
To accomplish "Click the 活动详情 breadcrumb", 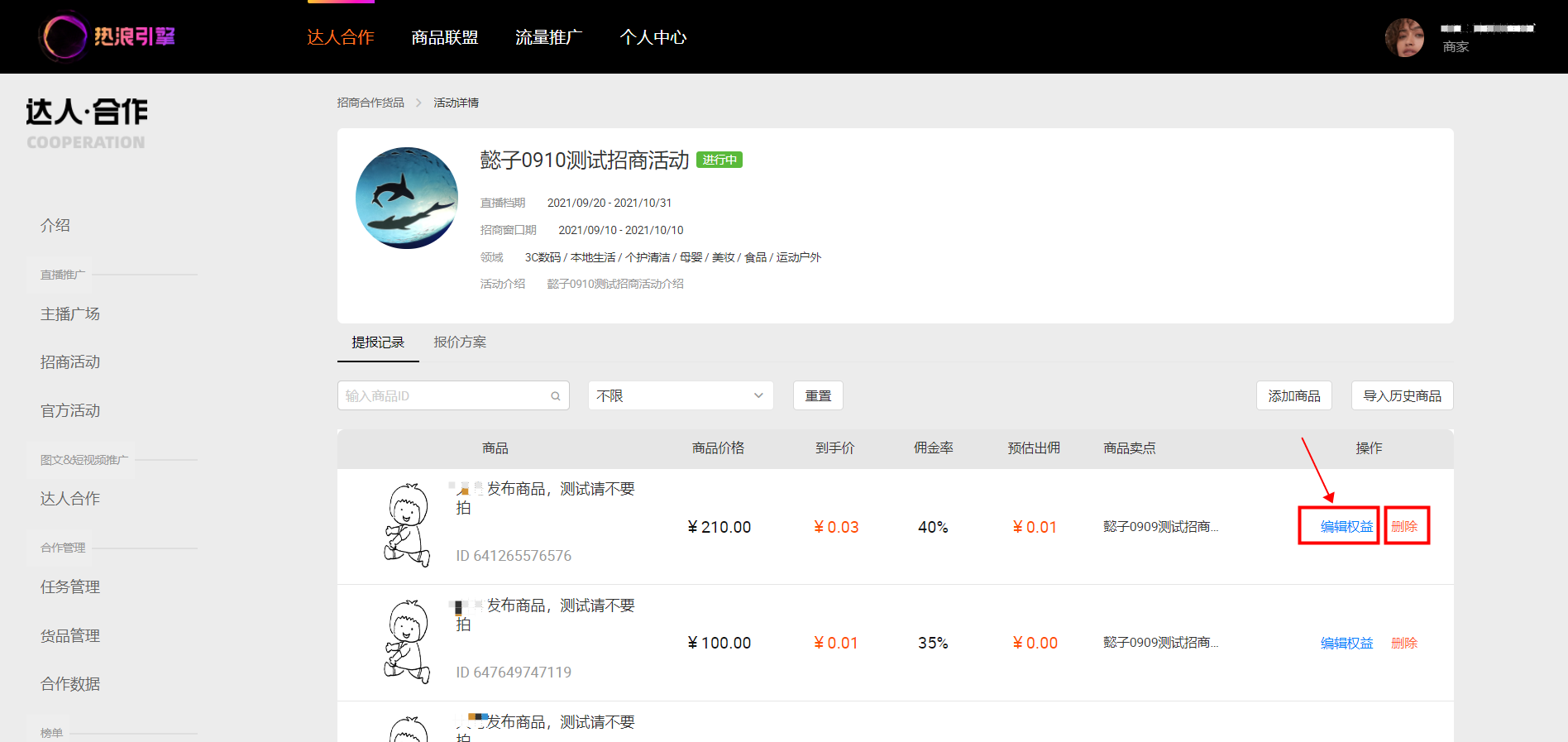I will (x=457, y=103).
